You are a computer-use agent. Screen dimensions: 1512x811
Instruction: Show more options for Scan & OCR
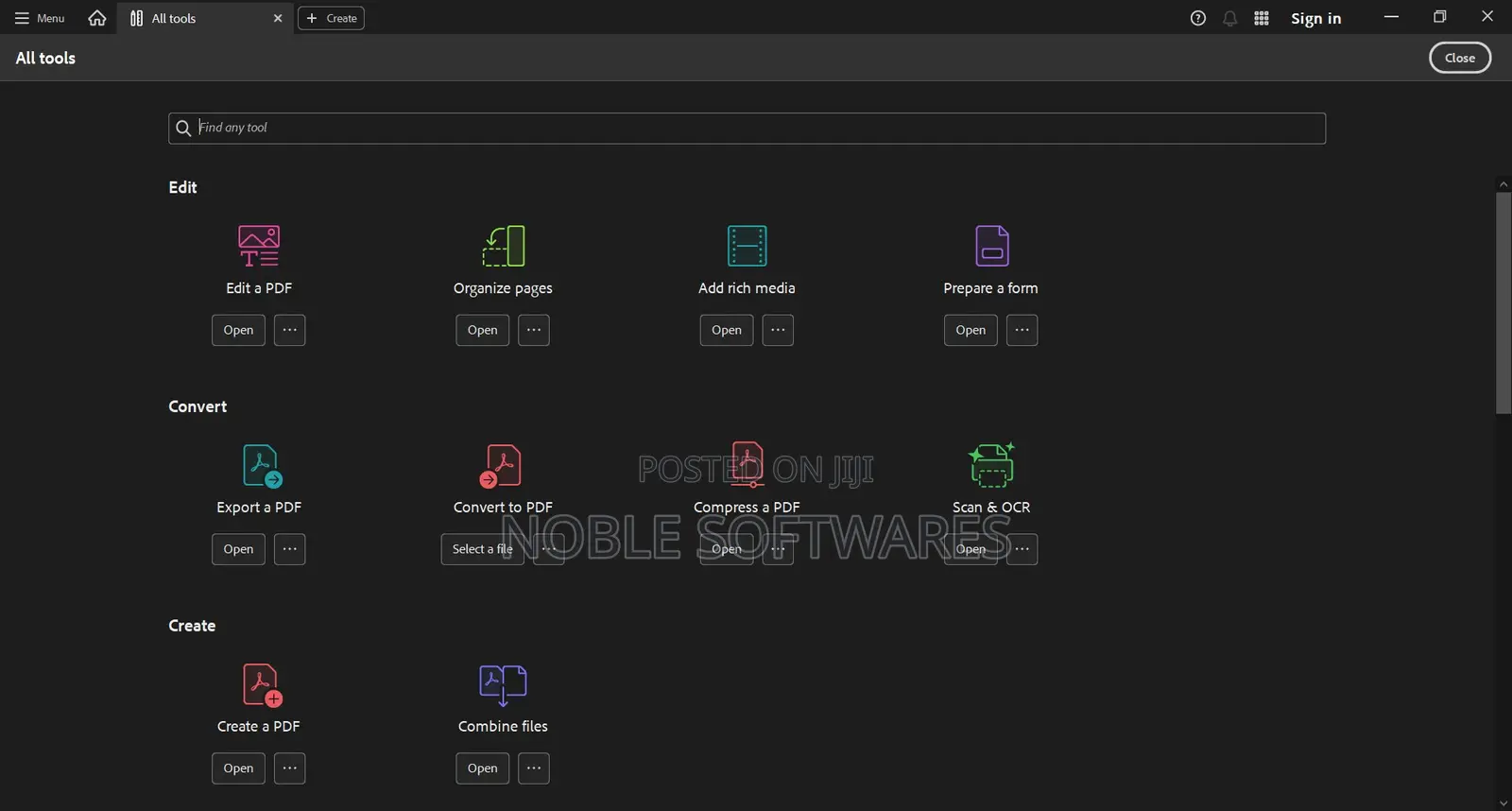point(1022,549)
